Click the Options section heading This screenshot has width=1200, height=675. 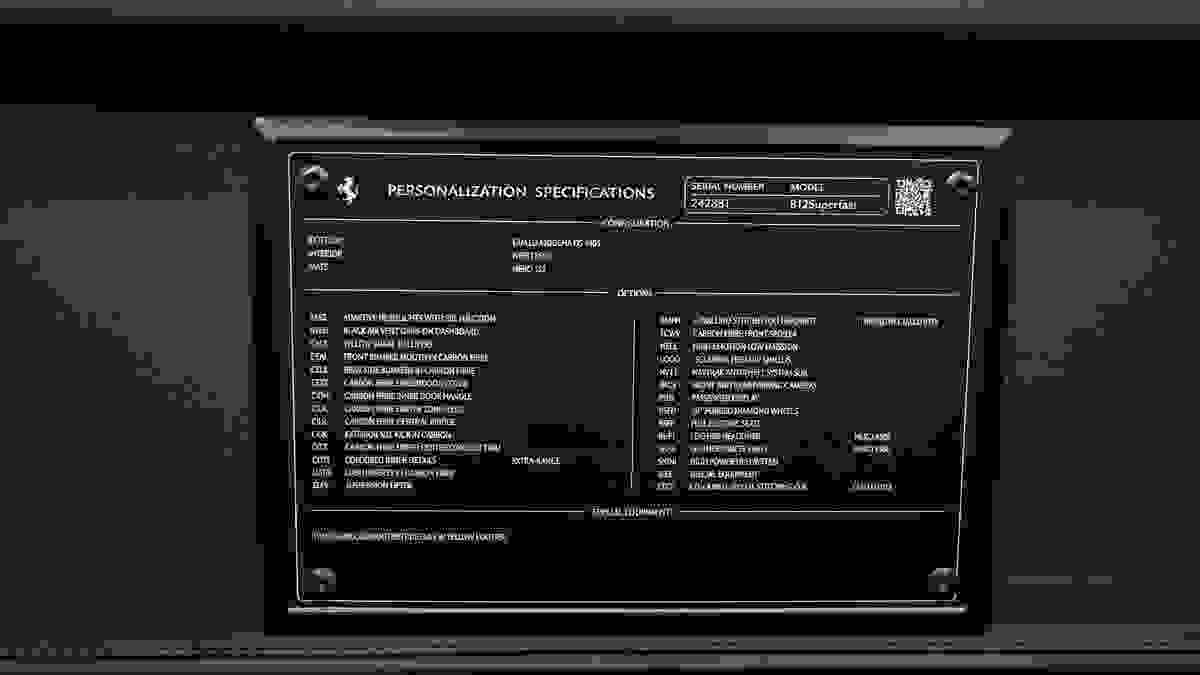[635, 293]
